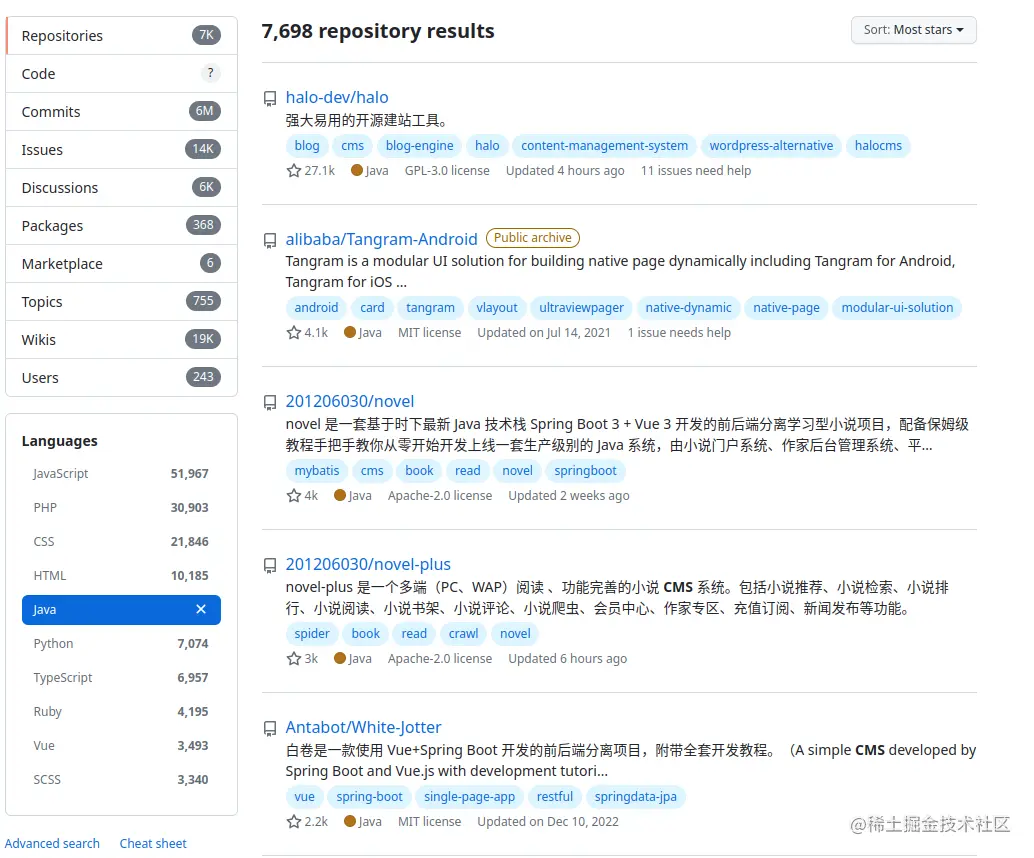This screenshot has width=1034, height=858.
Task: Click the mybatis topic tag
Action: click(317, 471)
